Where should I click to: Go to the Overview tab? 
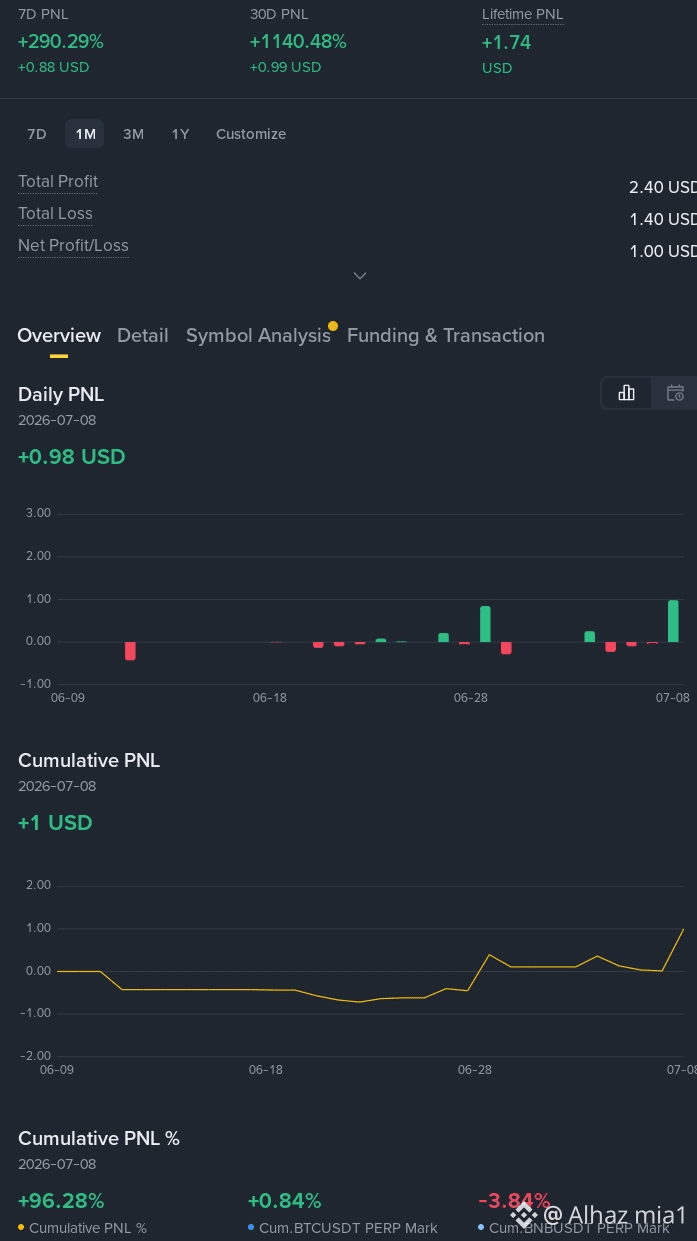click(59, 335)
